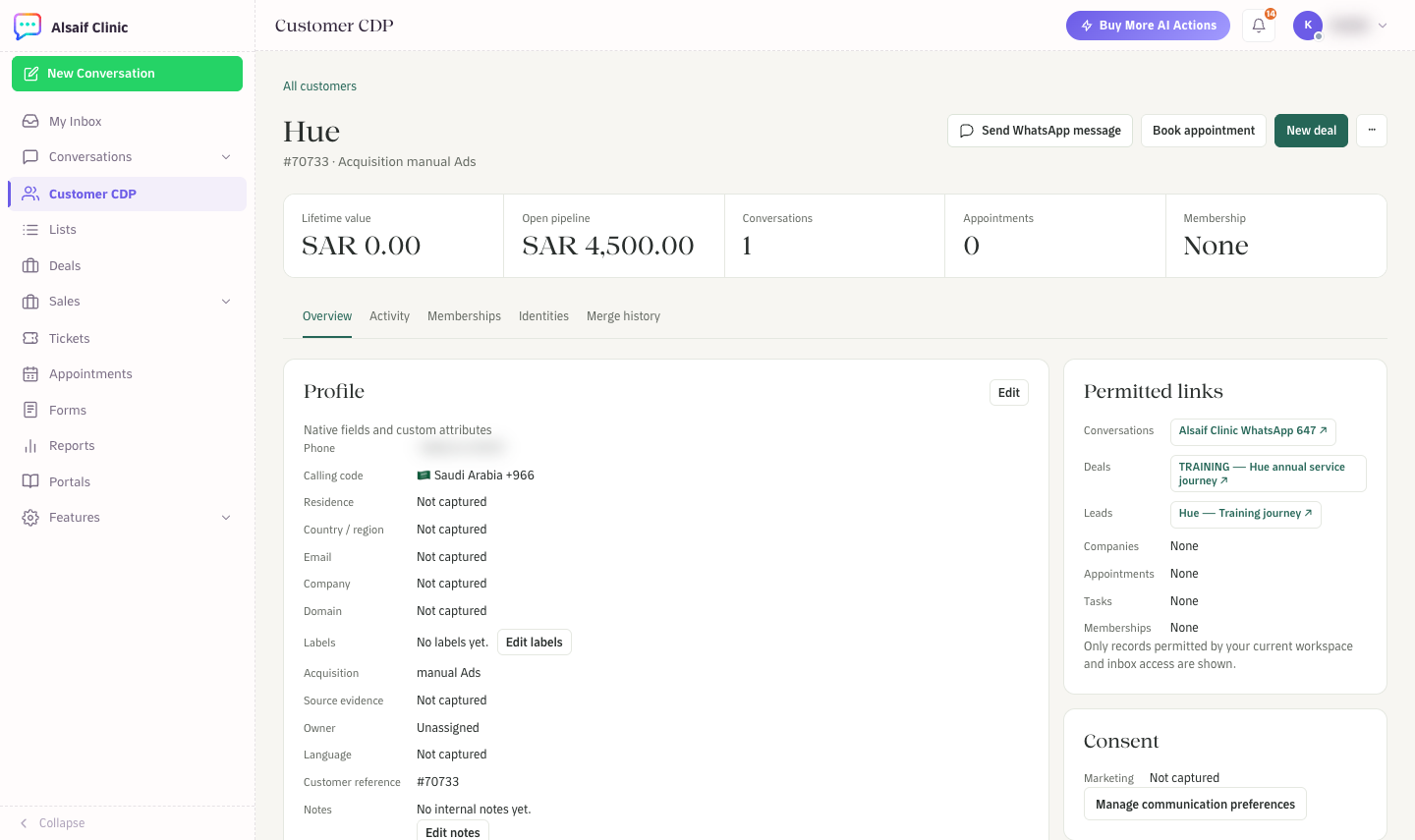The image size is (1415, 840).
Task: Click the Edit notes button
Action: [453, 832]
